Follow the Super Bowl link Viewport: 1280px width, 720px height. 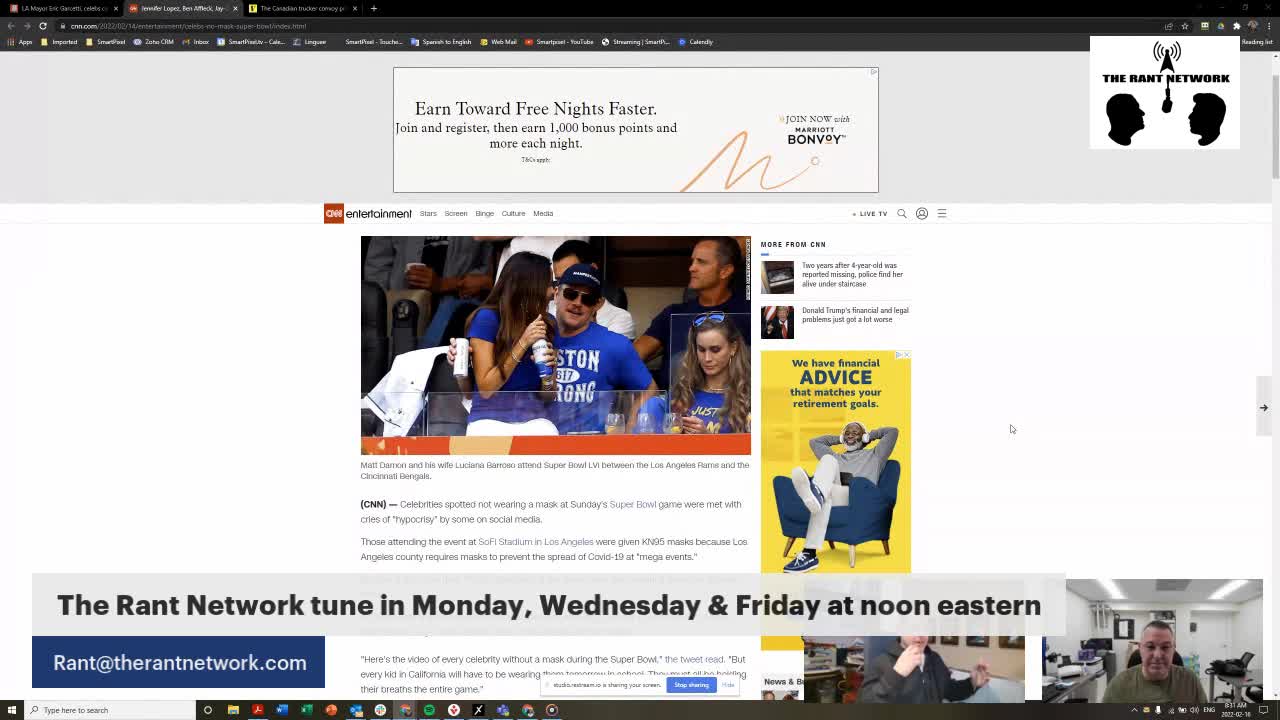click(633, 504)
